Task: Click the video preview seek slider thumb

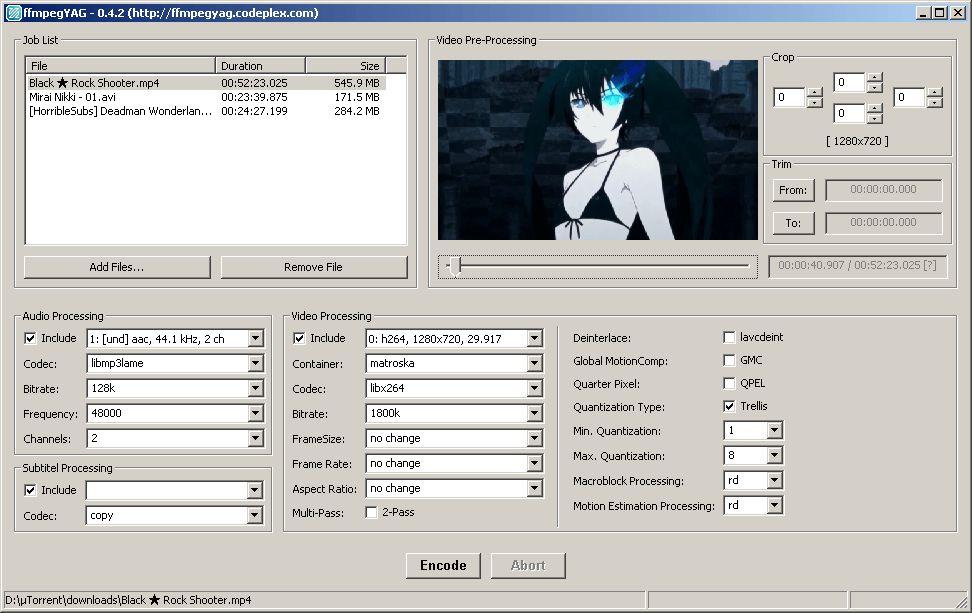Action: [455, 267]
